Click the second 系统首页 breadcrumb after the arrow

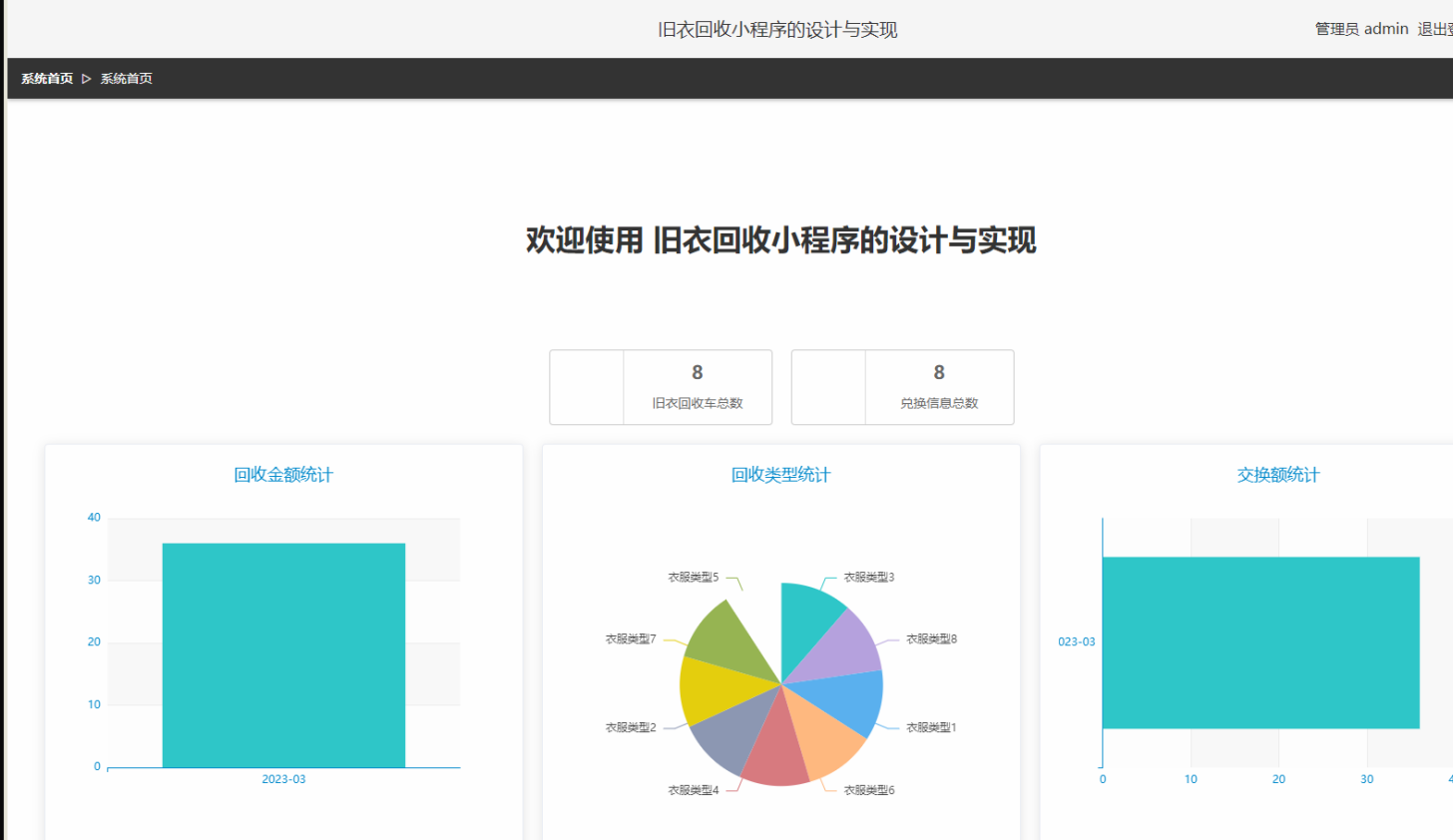126,79
